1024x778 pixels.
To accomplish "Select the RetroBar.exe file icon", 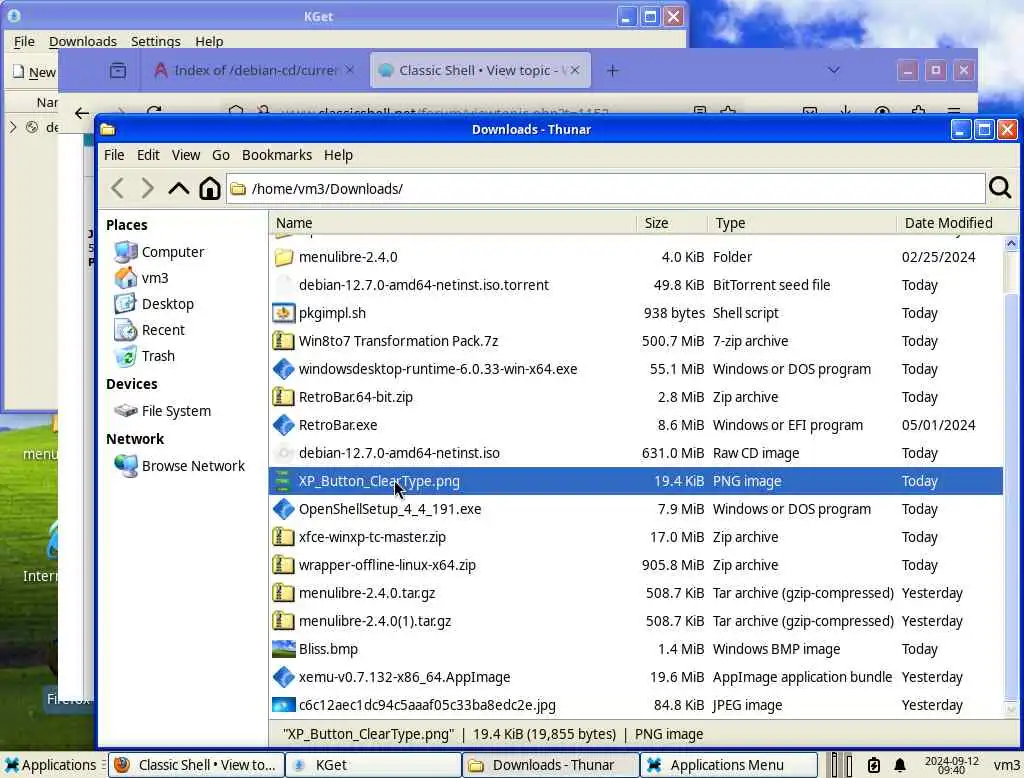I will coord(283,425).
